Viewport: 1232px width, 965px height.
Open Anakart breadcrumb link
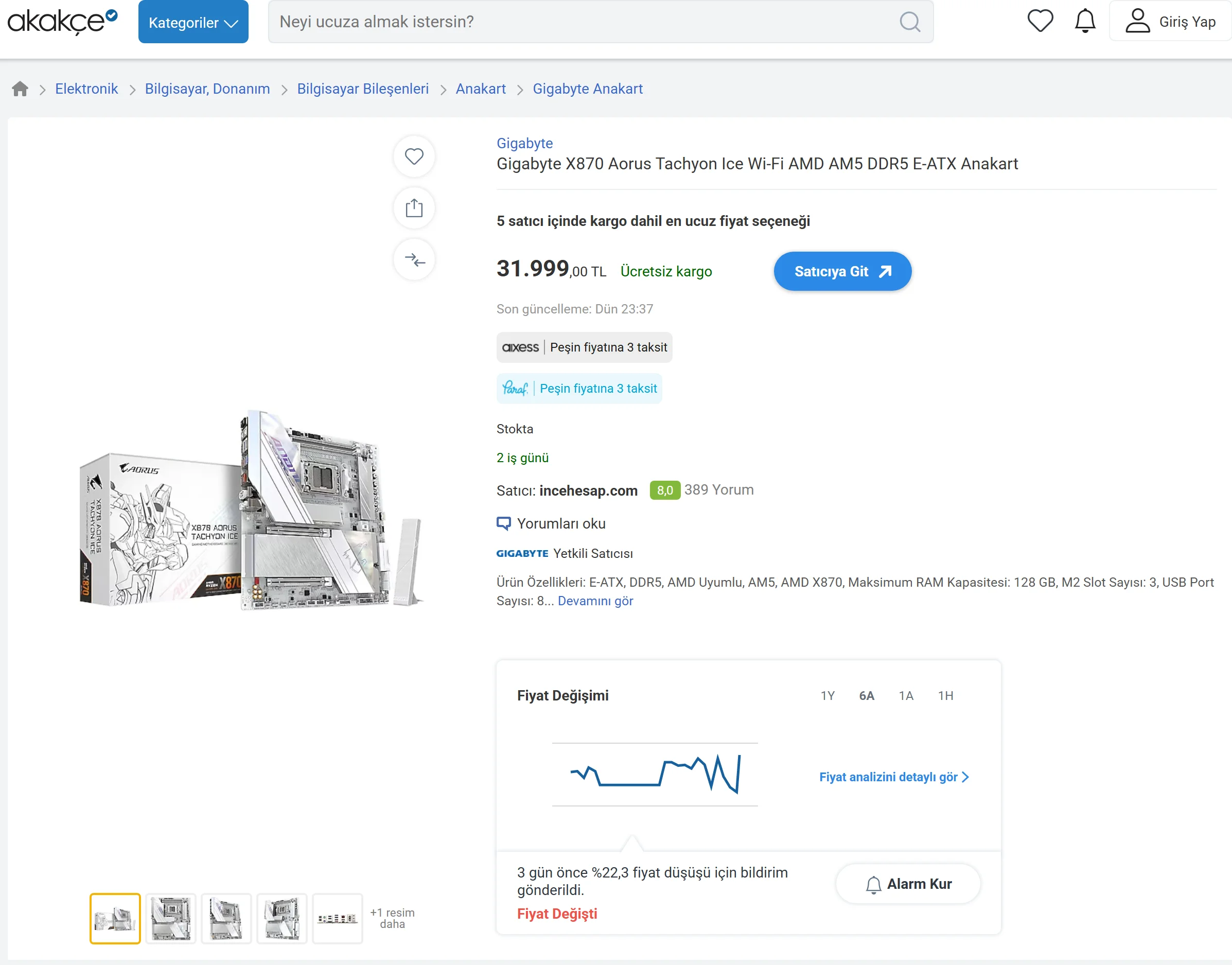[481, 89]
